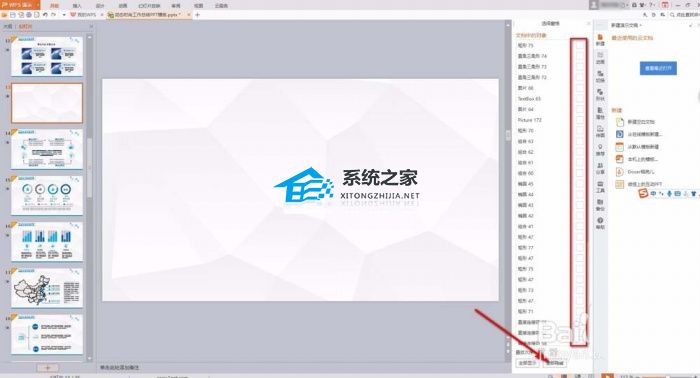Toggle visibility checkbox for 矩形 75

tap(579, 45)
